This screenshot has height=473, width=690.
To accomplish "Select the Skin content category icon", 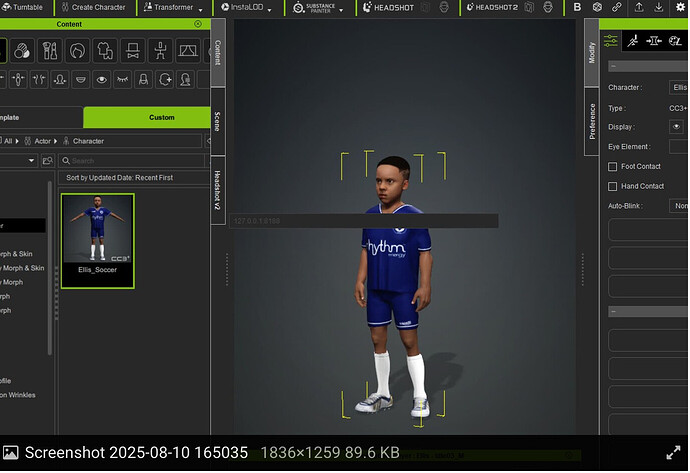I will click(22, 51).
